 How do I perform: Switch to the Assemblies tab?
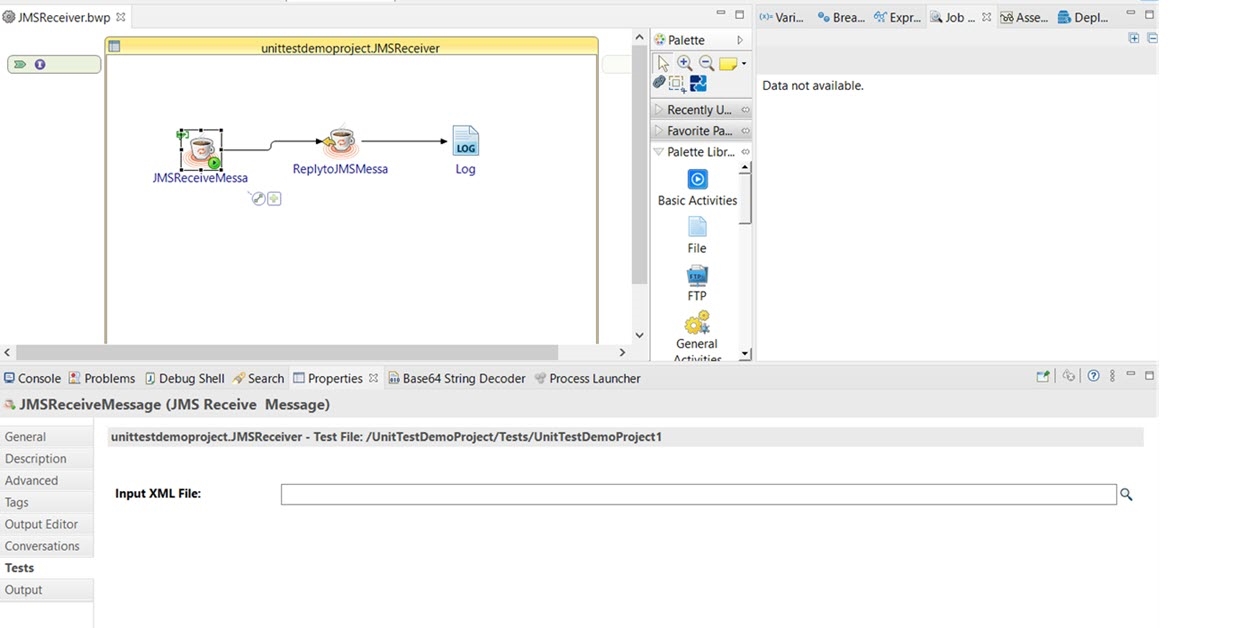1024,17
